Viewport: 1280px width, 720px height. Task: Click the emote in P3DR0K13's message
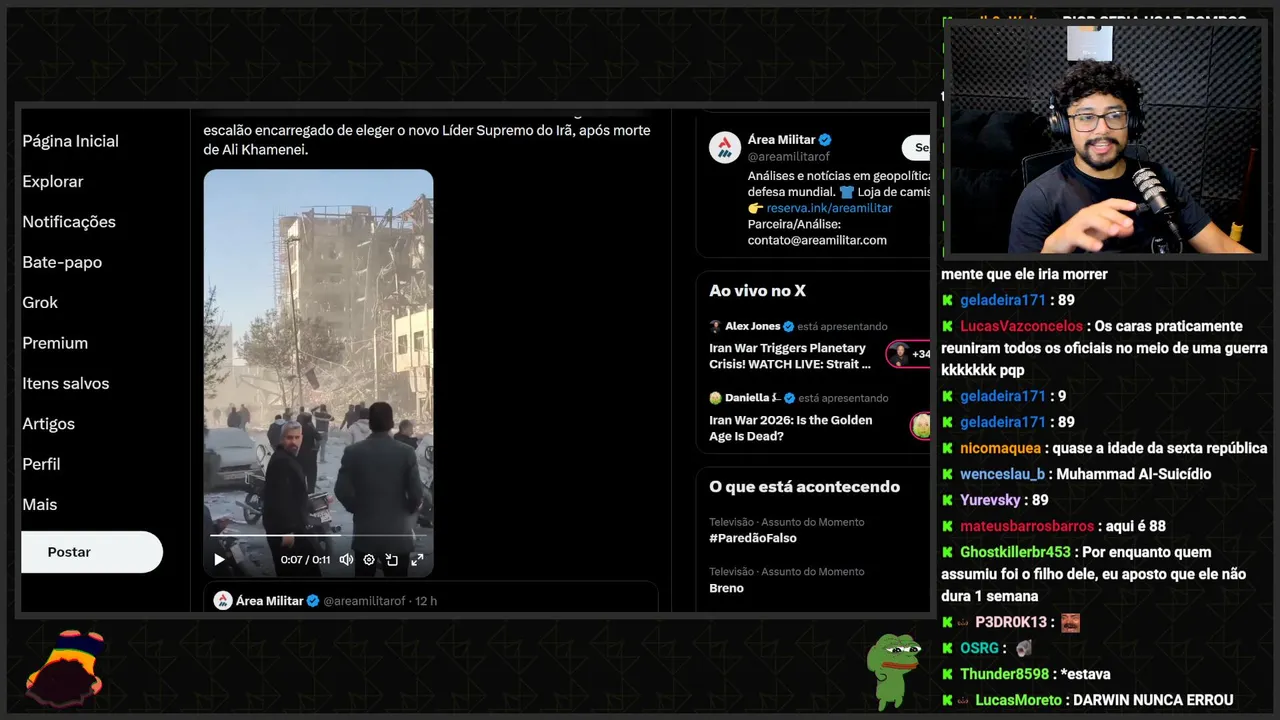click(1070, 622)
